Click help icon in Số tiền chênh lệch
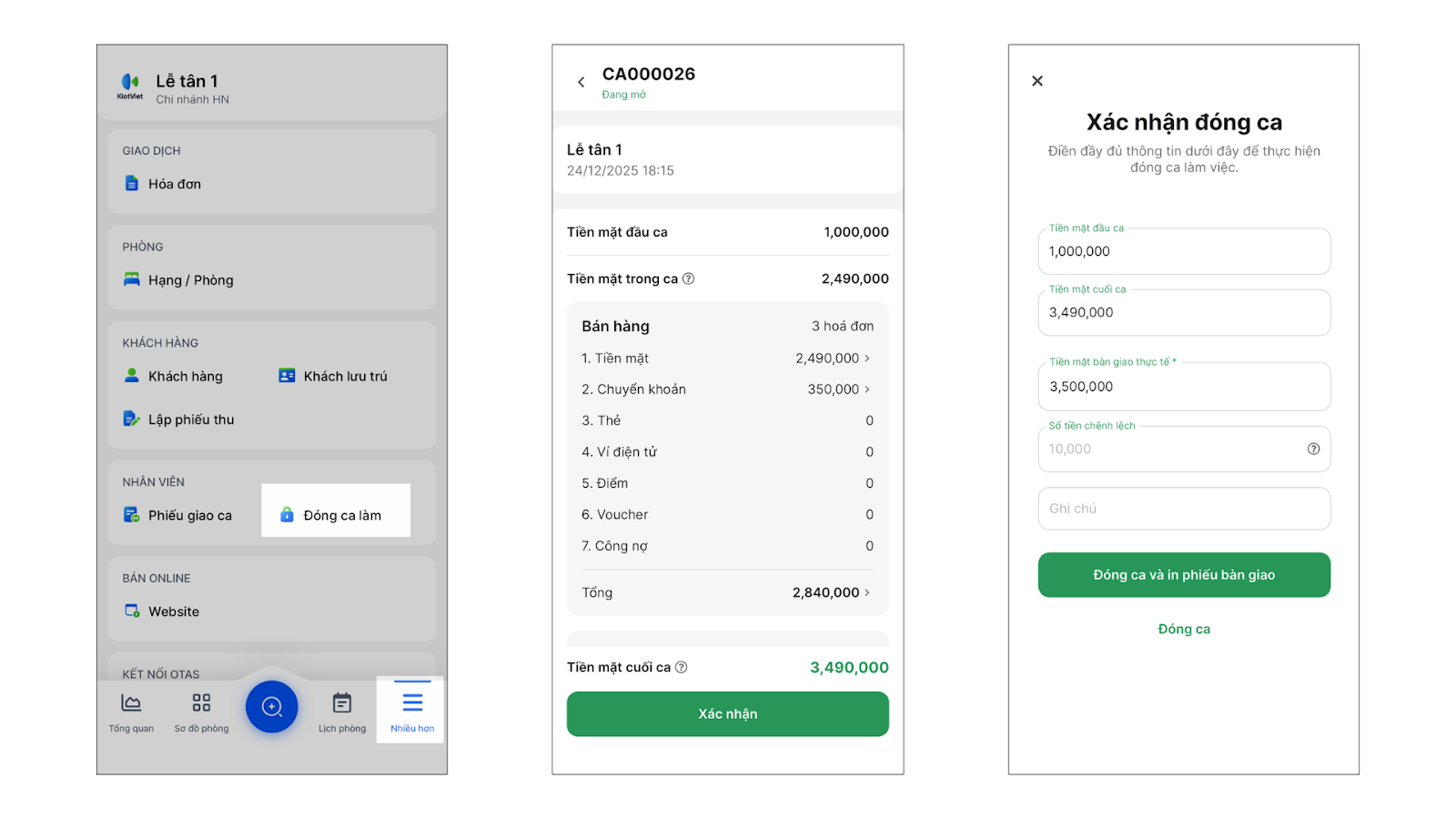Image resolution: width=1456 pixels, height=819 pixels. 1313,449
